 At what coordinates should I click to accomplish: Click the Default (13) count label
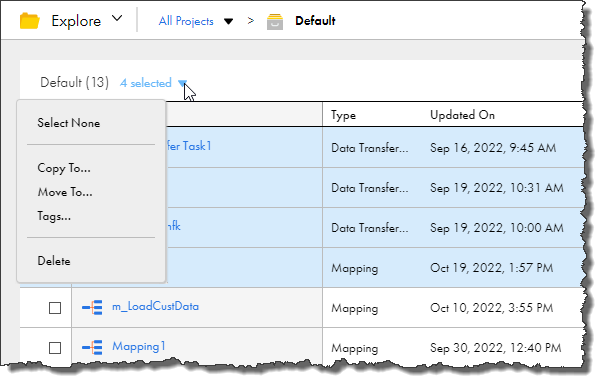tap(75, 82)
